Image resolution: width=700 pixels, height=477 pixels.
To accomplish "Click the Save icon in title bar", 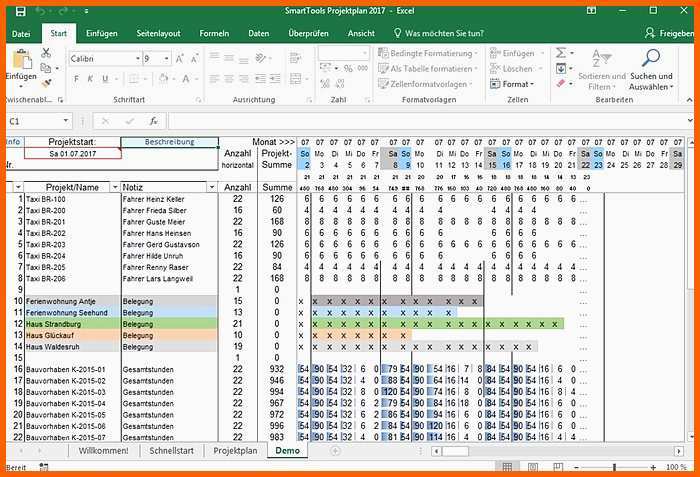I will point(21,11).
